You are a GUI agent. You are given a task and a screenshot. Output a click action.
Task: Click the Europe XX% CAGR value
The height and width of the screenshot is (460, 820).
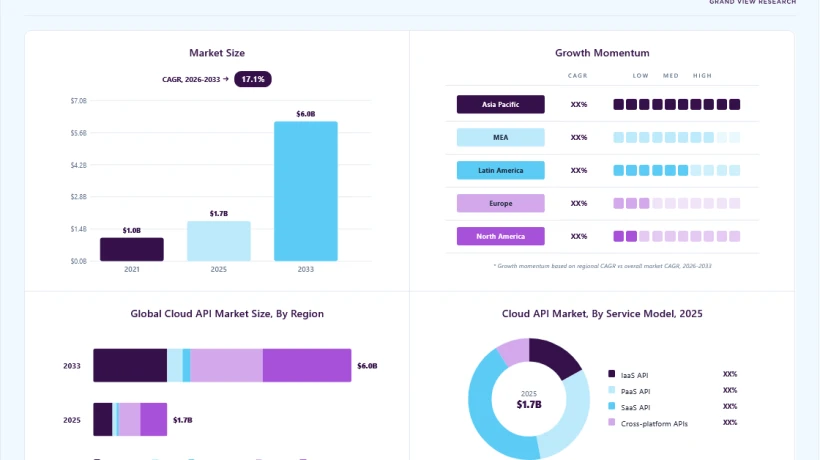[579, 203]
